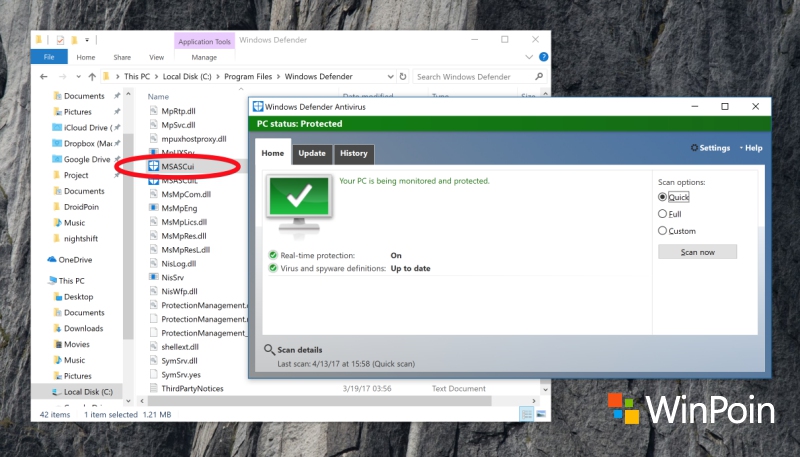Click the Refresh button in address bar
This screenshot has height=457, width=800.
[x=403, y=77]
